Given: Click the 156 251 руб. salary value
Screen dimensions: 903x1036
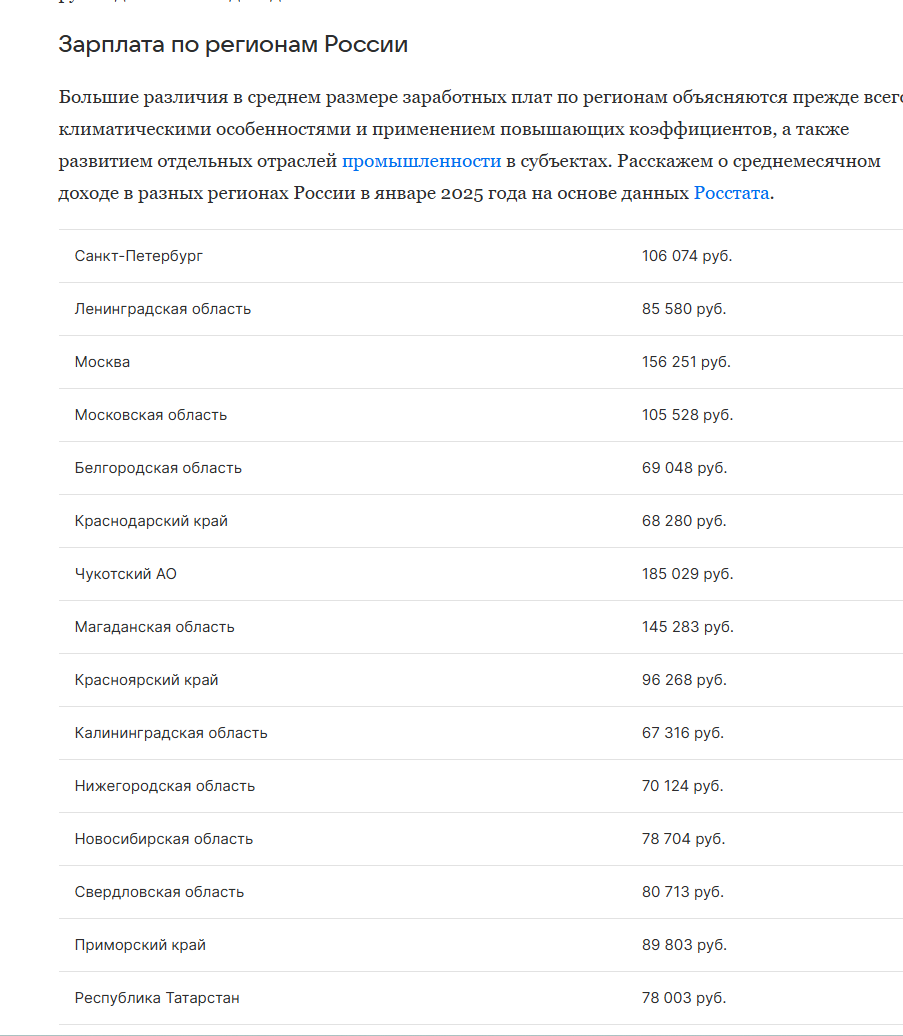Looking at the screenshot, I should pos(686,362).
